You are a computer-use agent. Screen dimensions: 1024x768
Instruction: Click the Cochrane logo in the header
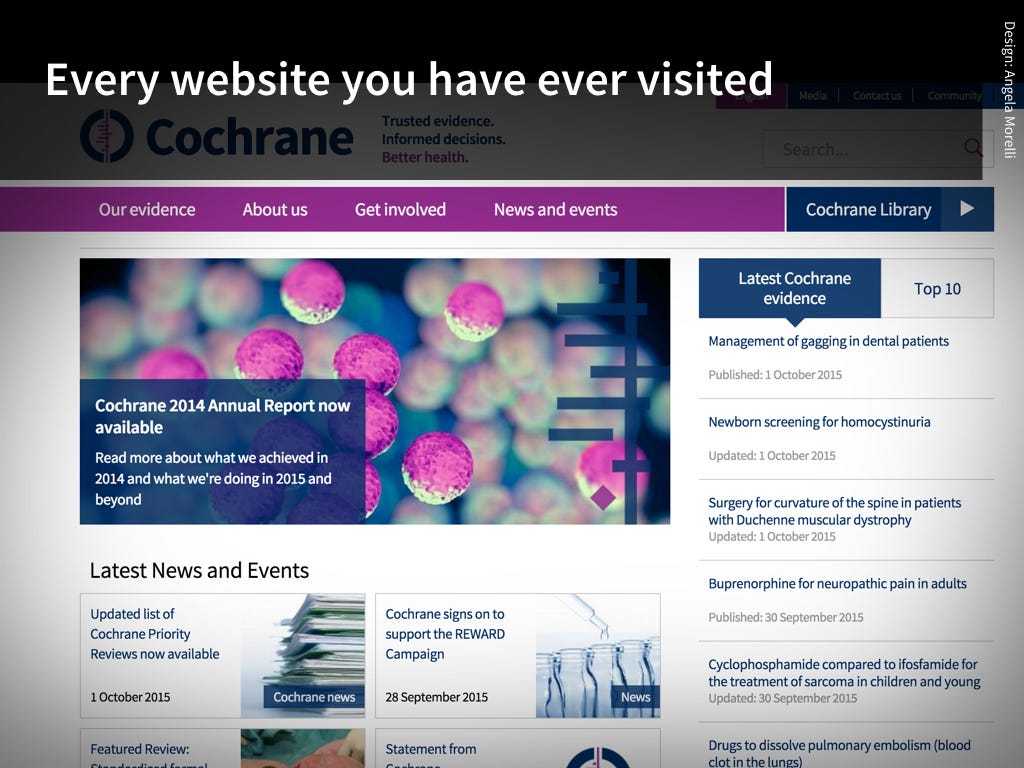coord(216,136)
